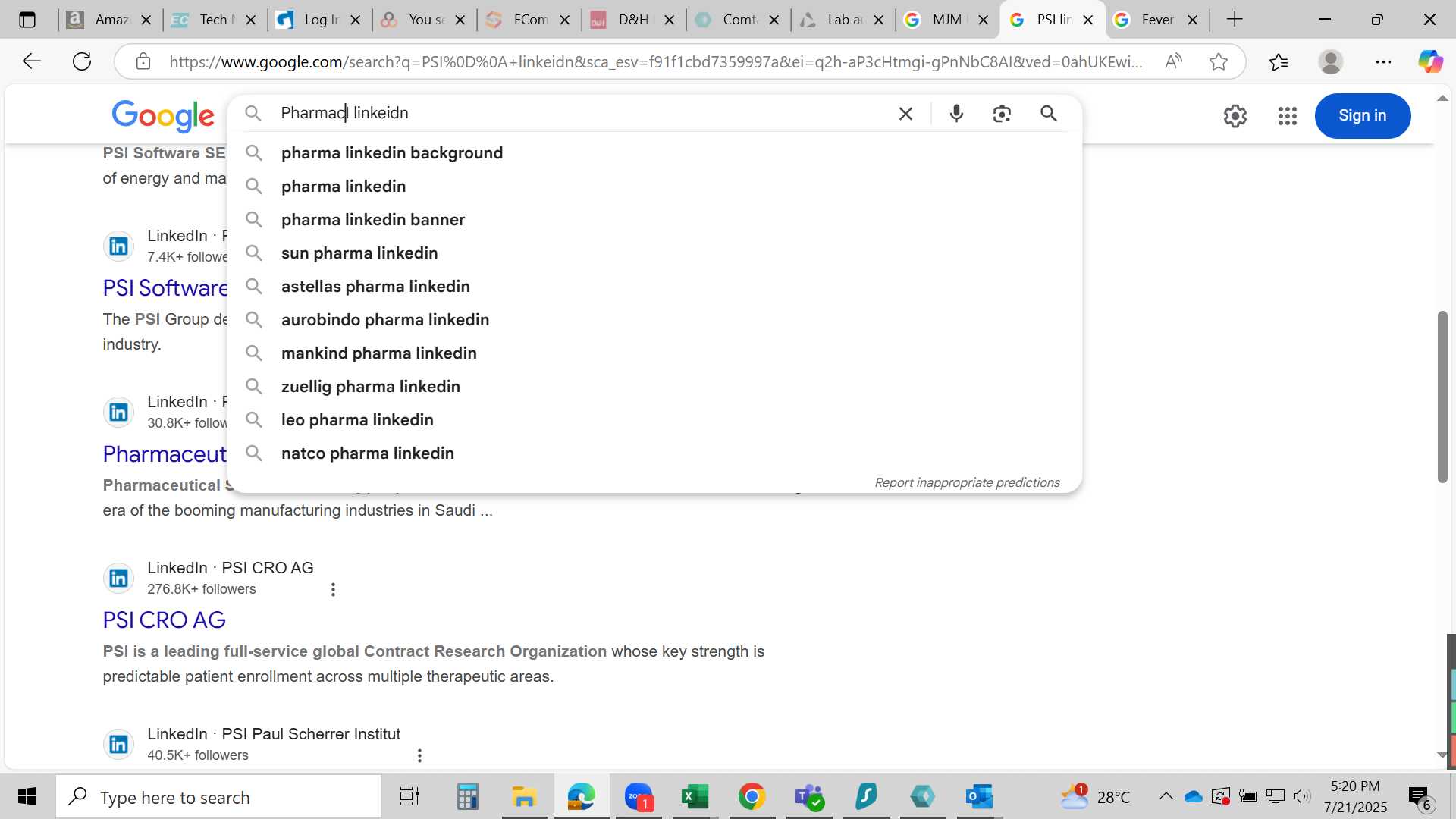
Task: Select suggestion 'astellas pharma linkedin'
Action: [654, 287]
